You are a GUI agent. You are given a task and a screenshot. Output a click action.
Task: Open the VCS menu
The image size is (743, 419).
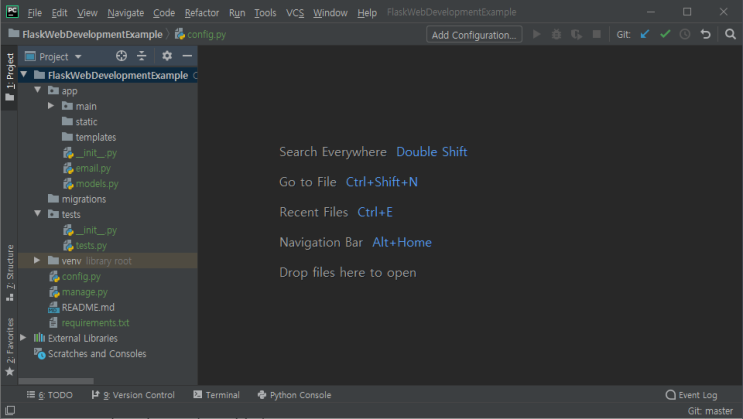295,13
